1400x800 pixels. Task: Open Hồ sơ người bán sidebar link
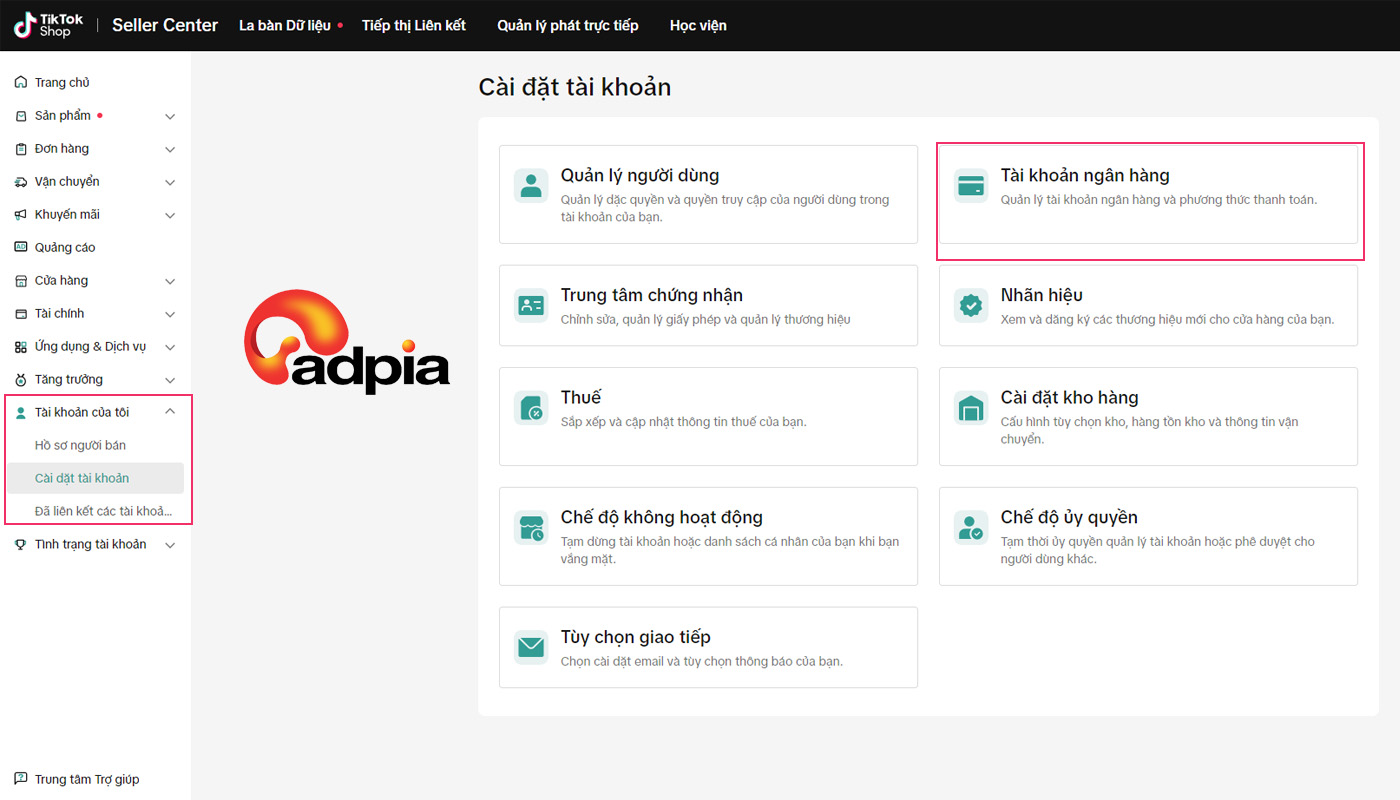click(80, 445)
